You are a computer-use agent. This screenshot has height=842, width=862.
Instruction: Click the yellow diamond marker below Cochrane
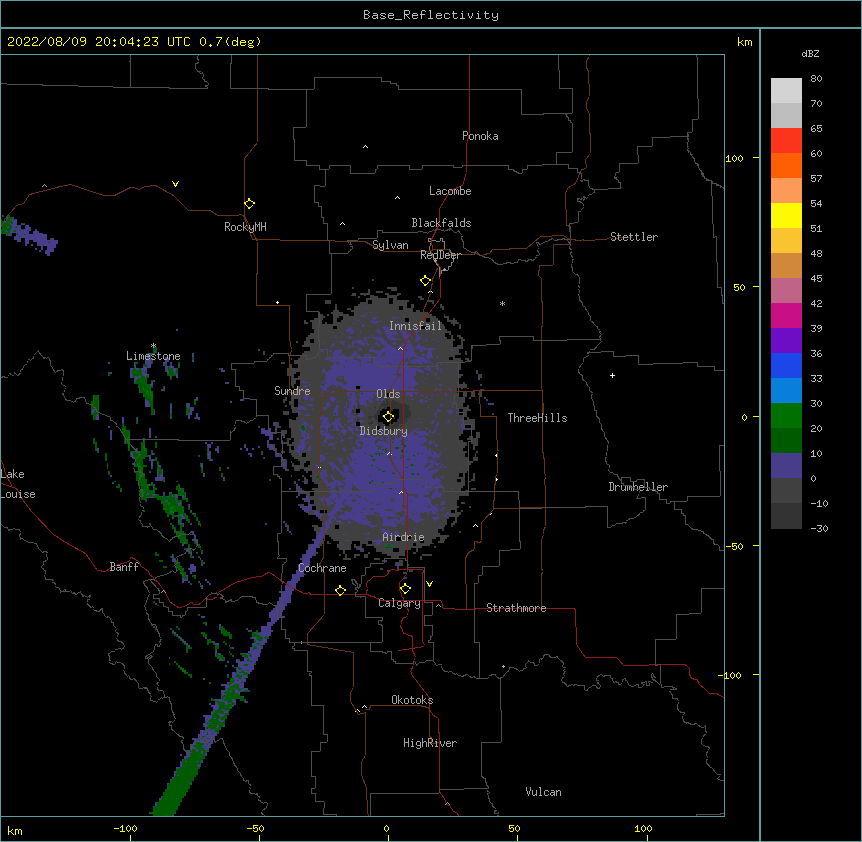(340, 590)
